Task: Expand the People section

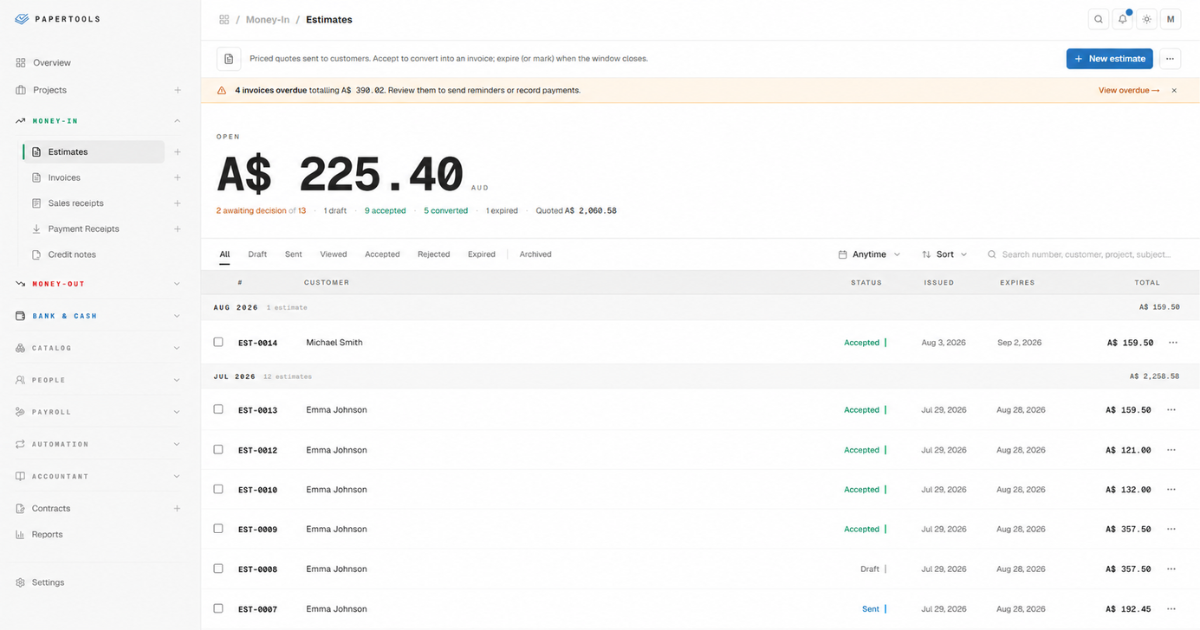Action: (x=177, y=380)
